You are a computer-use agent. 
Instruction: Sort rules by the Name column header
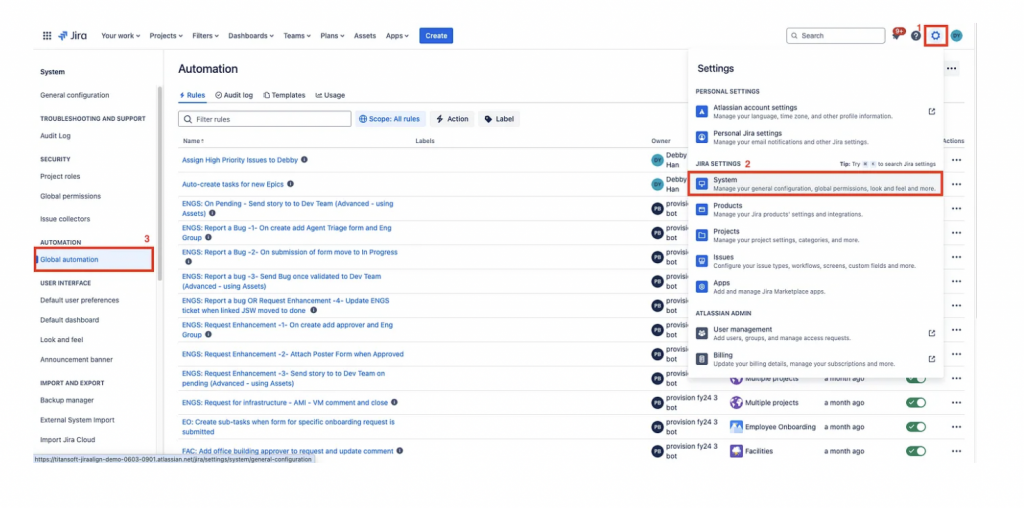192,141
